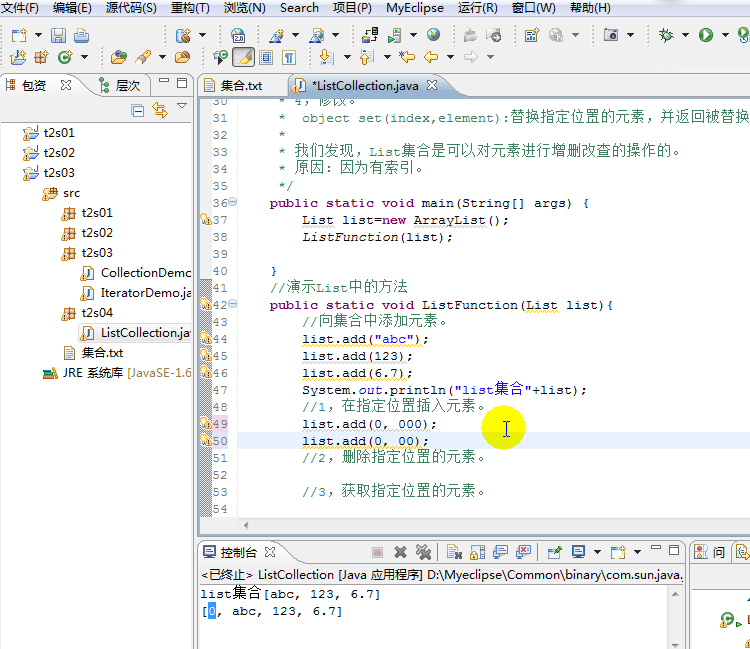
Task: Click Previous Annotation up arrow icon
Action: [x=366, y=57]
